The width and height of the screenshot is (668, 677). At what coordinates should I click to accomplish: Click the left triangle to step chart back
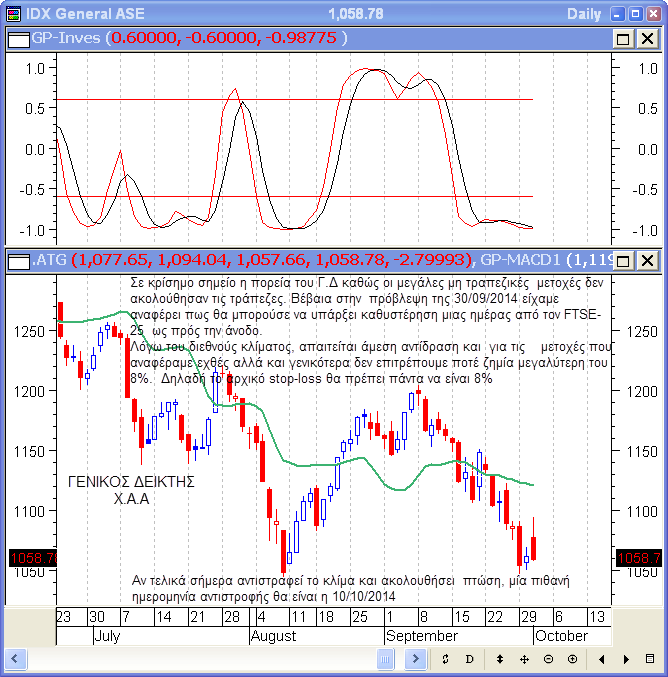pyautogui.click(x=601, y=660)
